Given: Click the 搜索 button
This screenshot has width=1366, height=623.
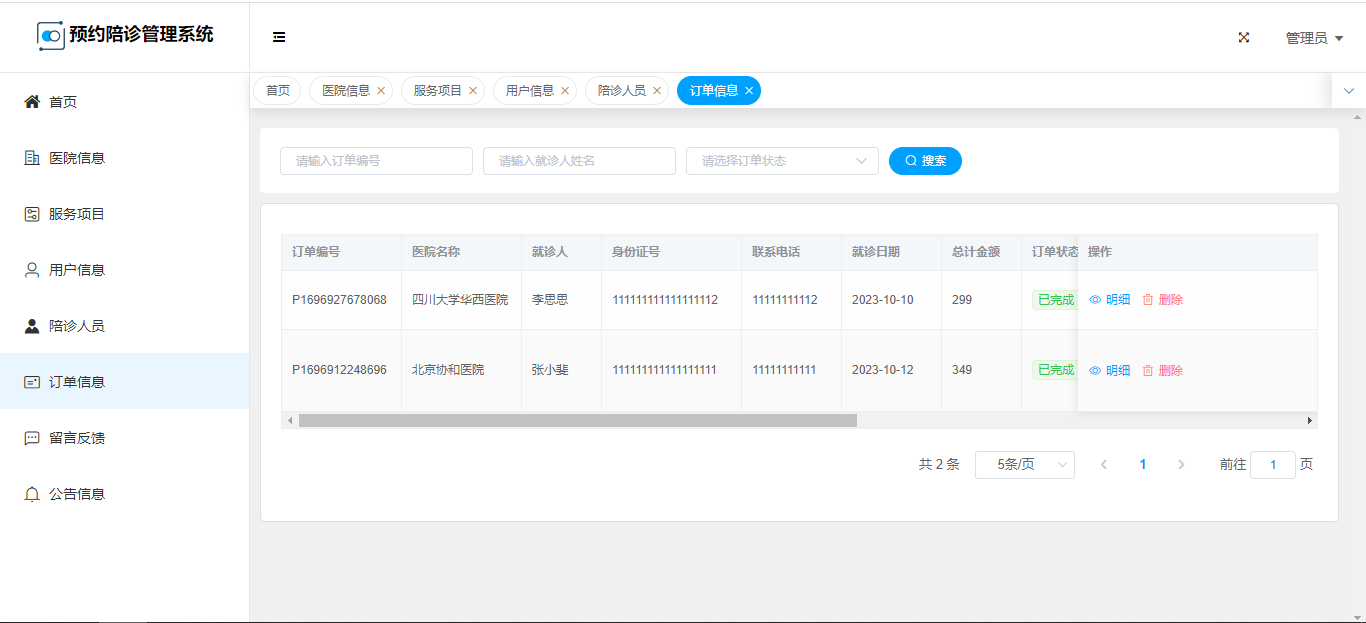Looking at the screenshot, I should (925, 161).
